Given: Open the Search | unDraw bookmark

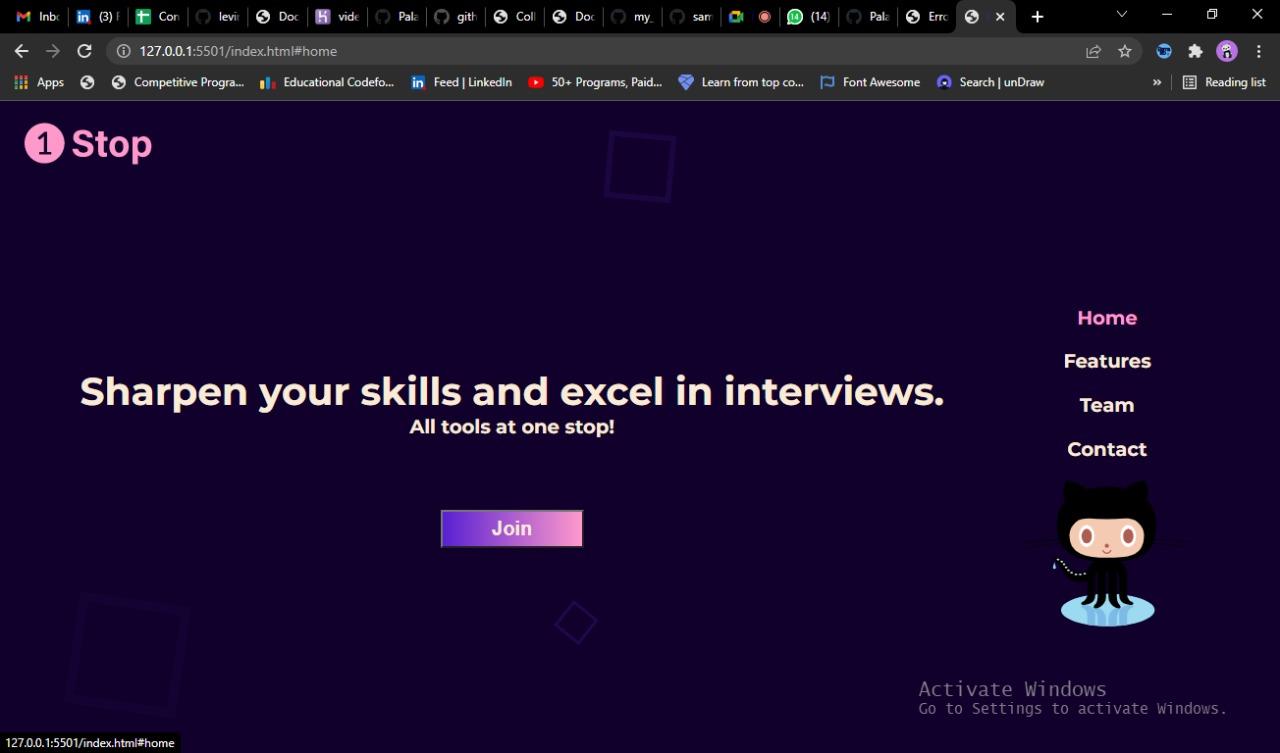Looking at the screenshot, I should 991,82.
